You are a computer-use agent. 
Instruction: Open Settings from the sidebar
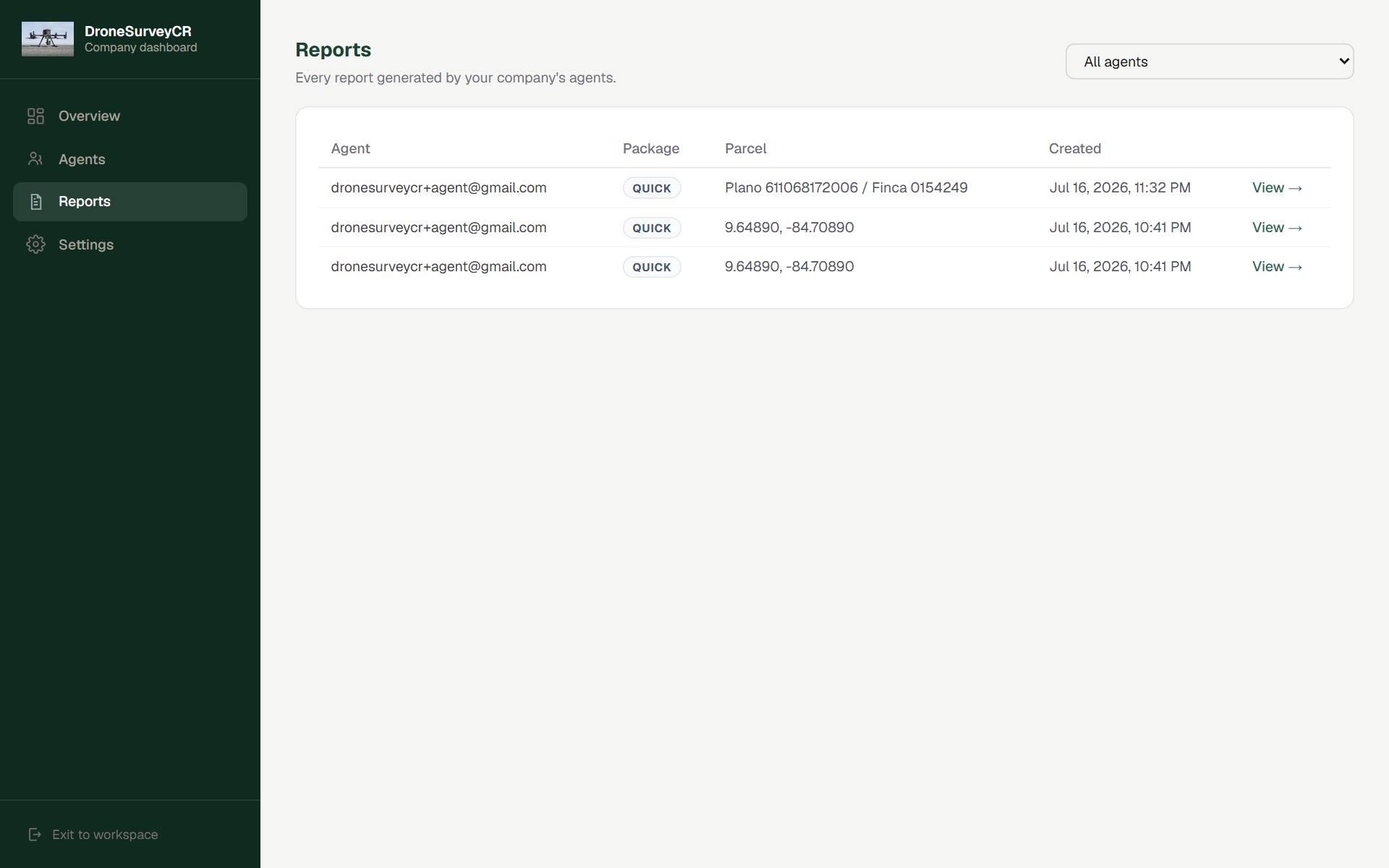(x=130, y=244)
